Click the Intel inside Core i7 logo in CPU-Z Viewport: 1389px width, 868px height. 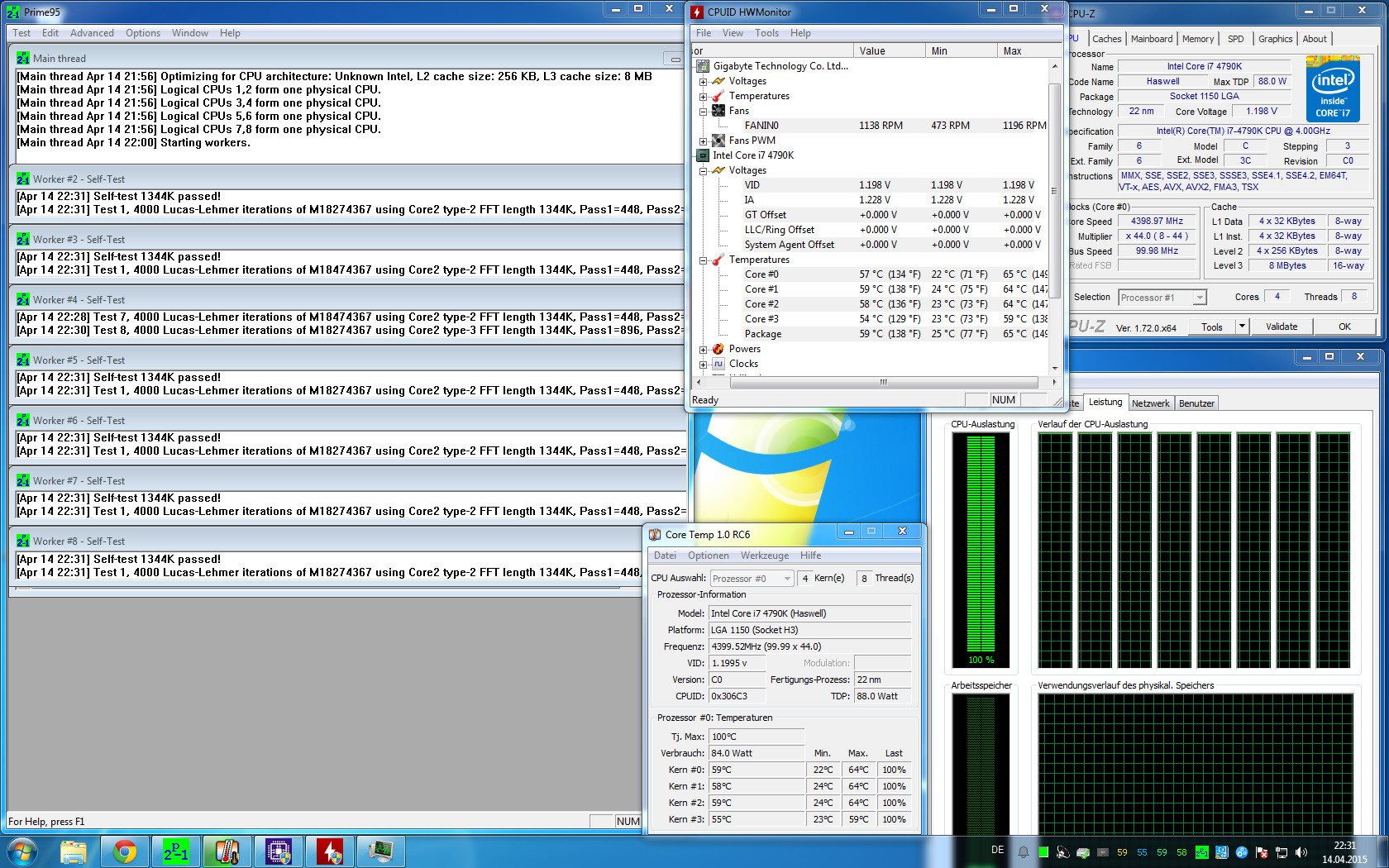(x=1333, y=88)
